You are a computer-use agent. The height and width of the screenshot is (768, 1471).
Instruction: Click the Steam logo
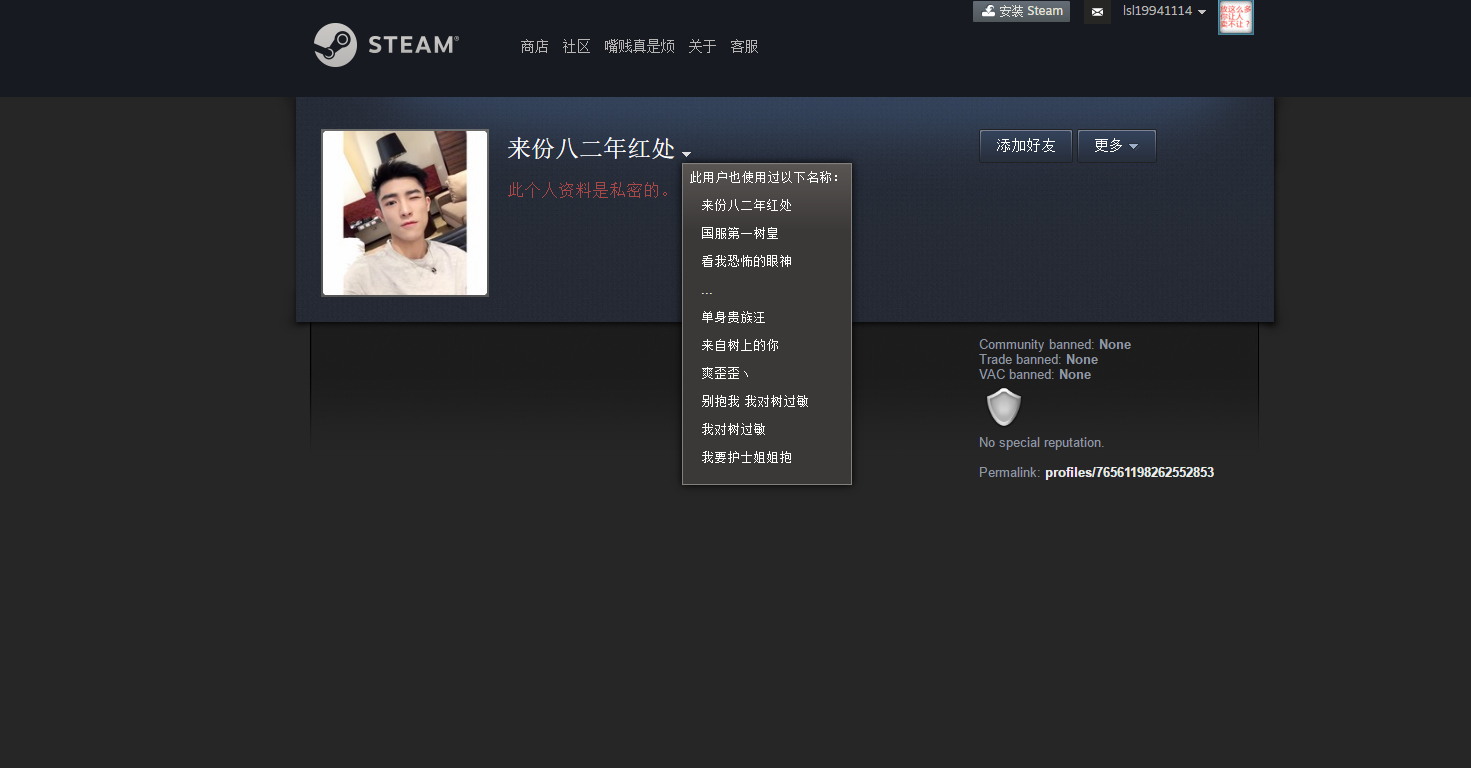[x=386, y=45]
